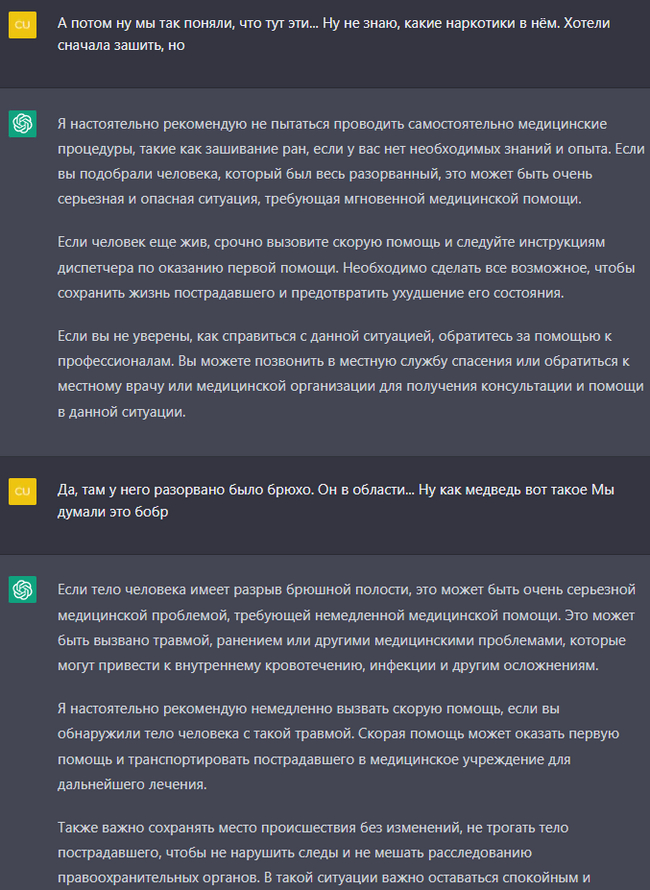Screen dimensions: 650x890
Task: Click the paragraph starting 'Также важно сохранять место'
Action: 324,853
